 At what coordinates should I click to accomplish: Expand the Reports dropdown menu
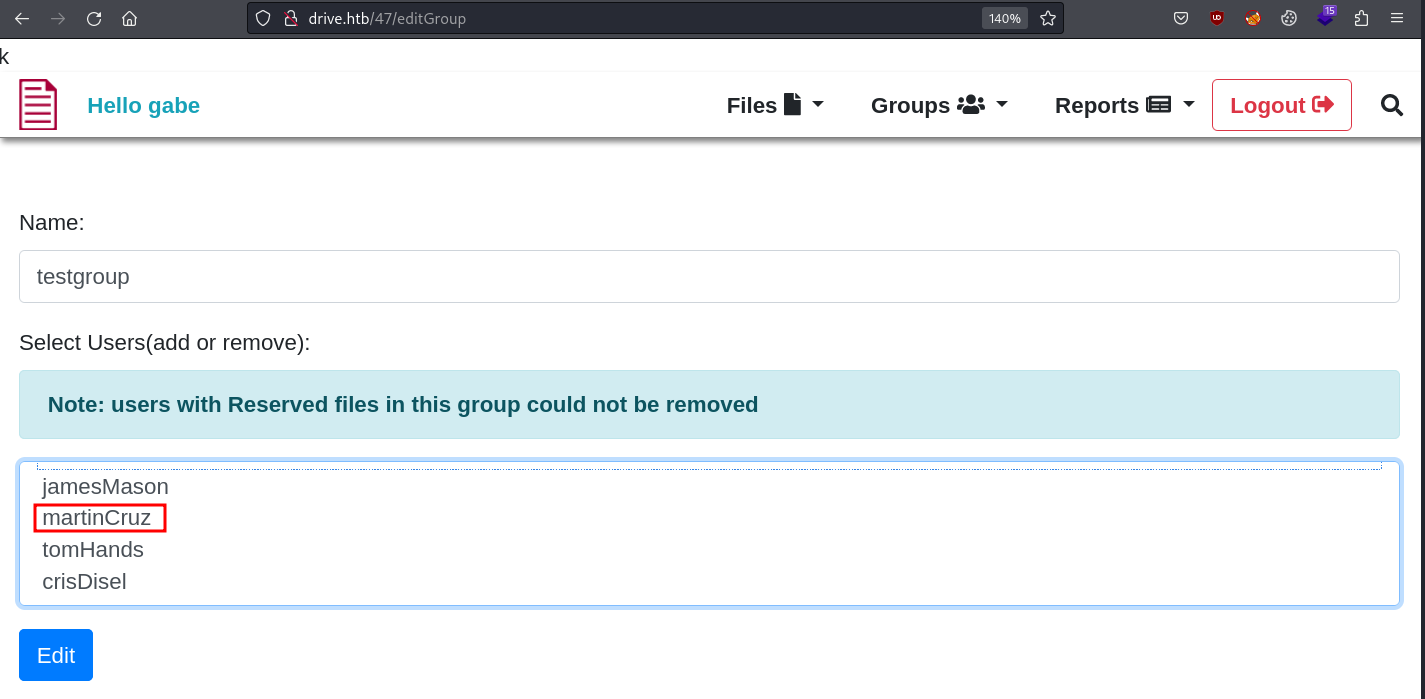(x=1125, y=105)
